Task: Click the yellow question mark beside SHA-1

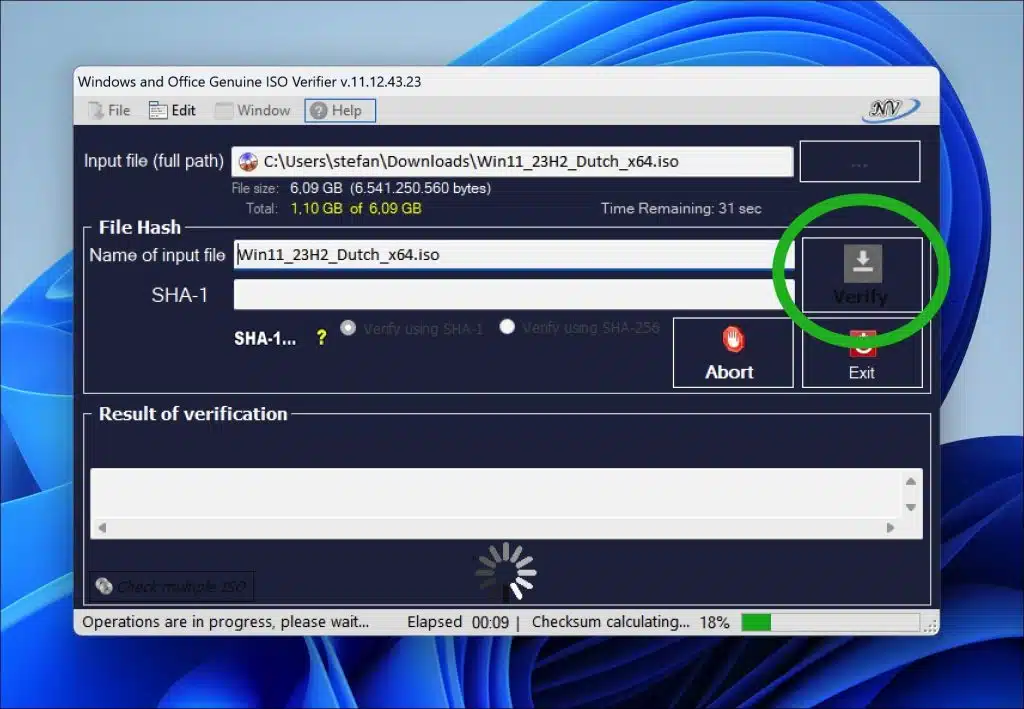Action: 320,338
